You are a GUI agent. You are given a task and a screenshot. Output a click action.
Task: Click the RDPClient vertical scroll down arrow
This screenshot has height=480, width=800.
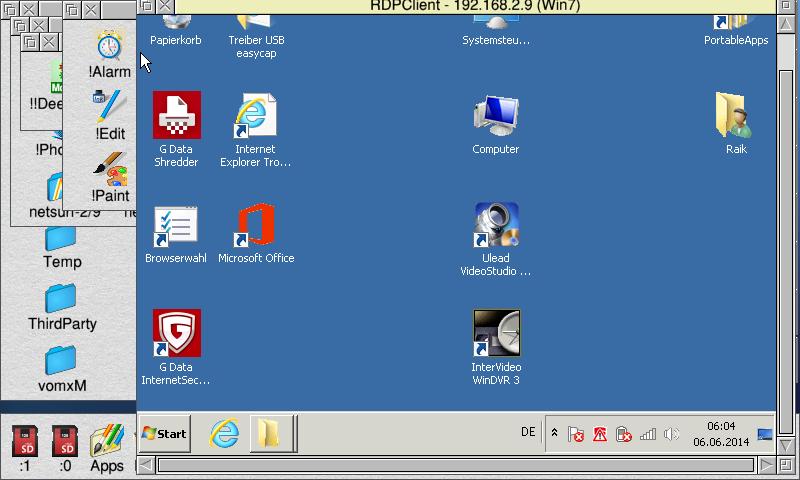click(786, 445)
